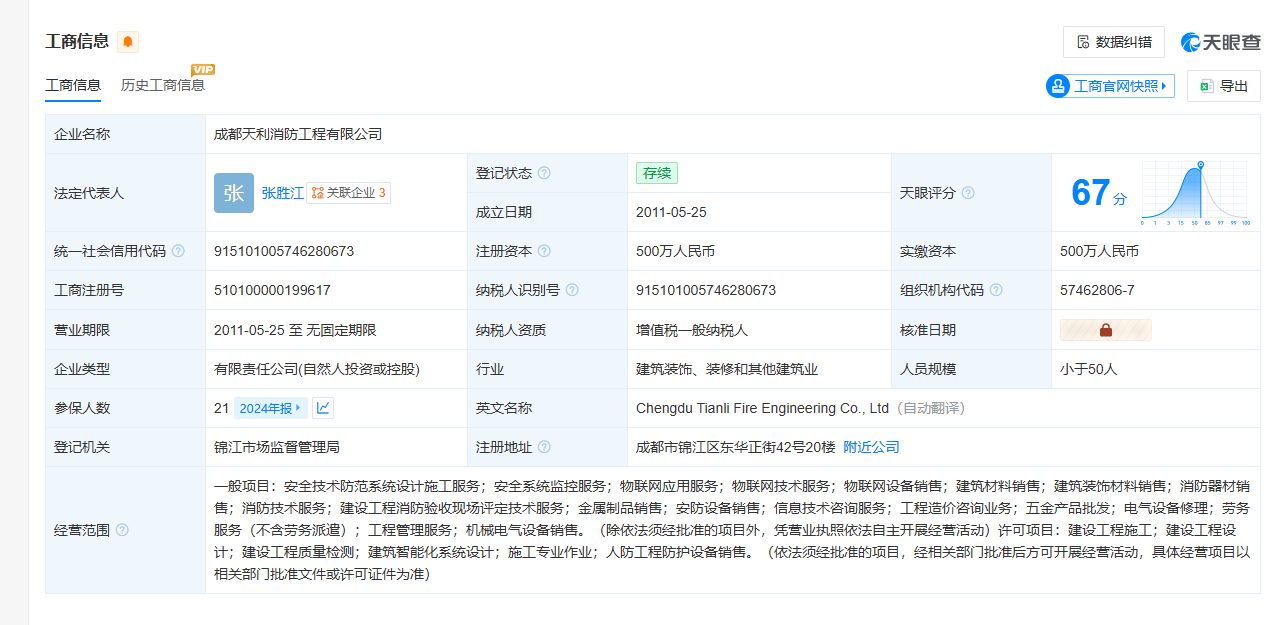This screenshot has height=625, width=1277.
Task: Open the 工商官网快照 snapshot dropdown
Action: [x=1110, y=86]
